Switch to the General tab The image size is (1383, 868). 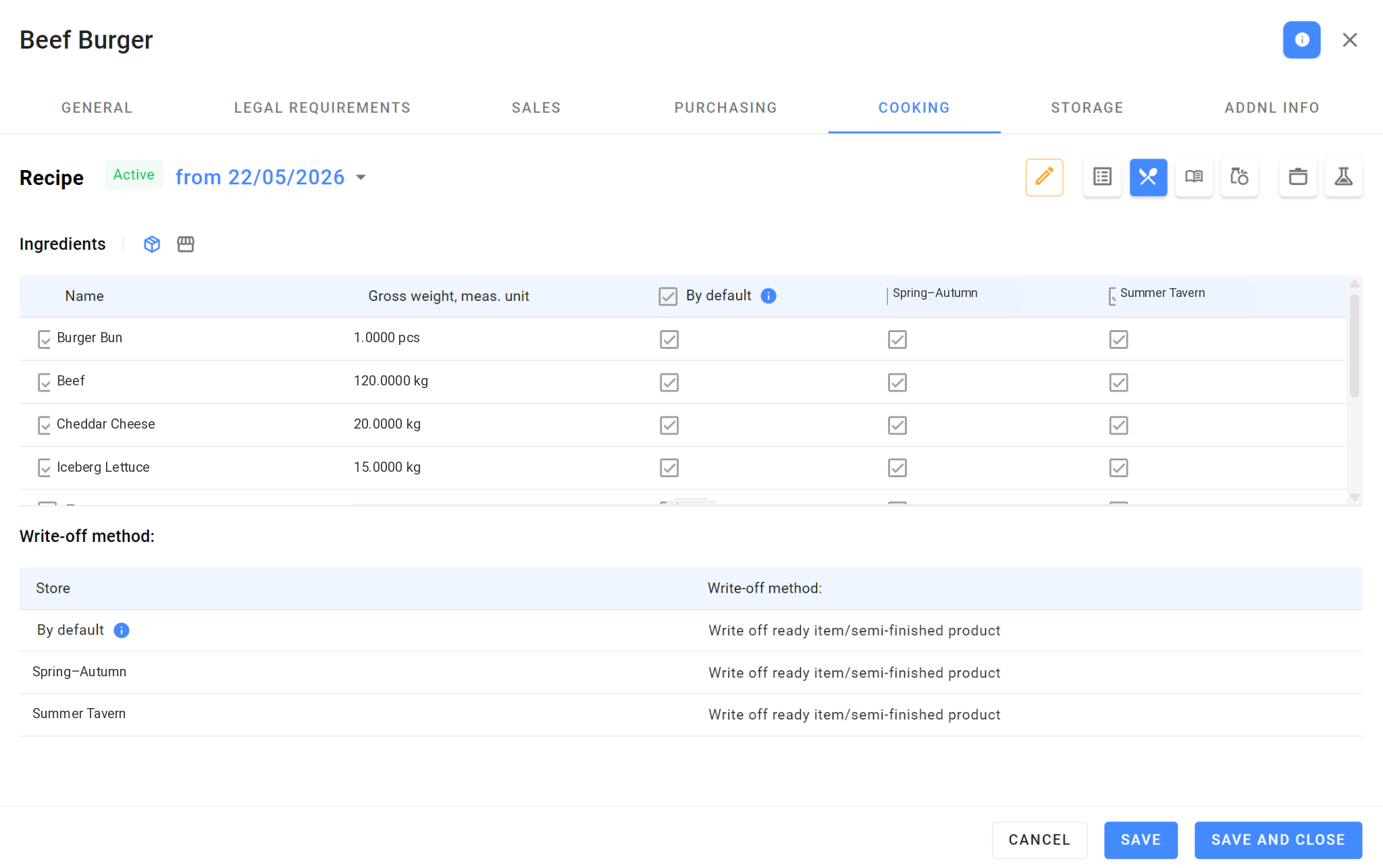(x=97, y=108)
